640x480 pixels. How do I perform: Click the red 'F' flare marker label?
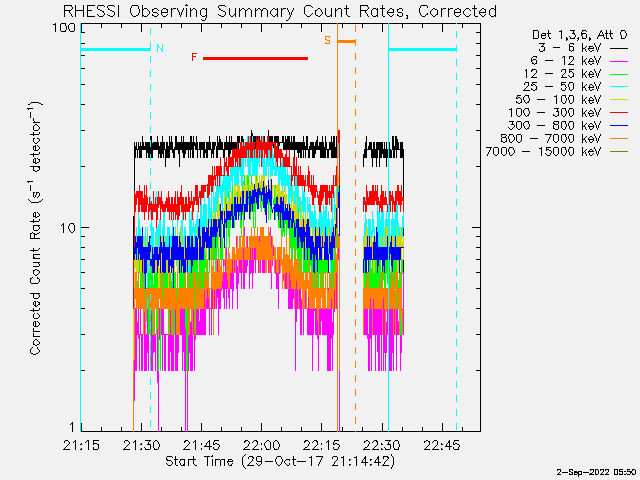(x=194, y=57)
